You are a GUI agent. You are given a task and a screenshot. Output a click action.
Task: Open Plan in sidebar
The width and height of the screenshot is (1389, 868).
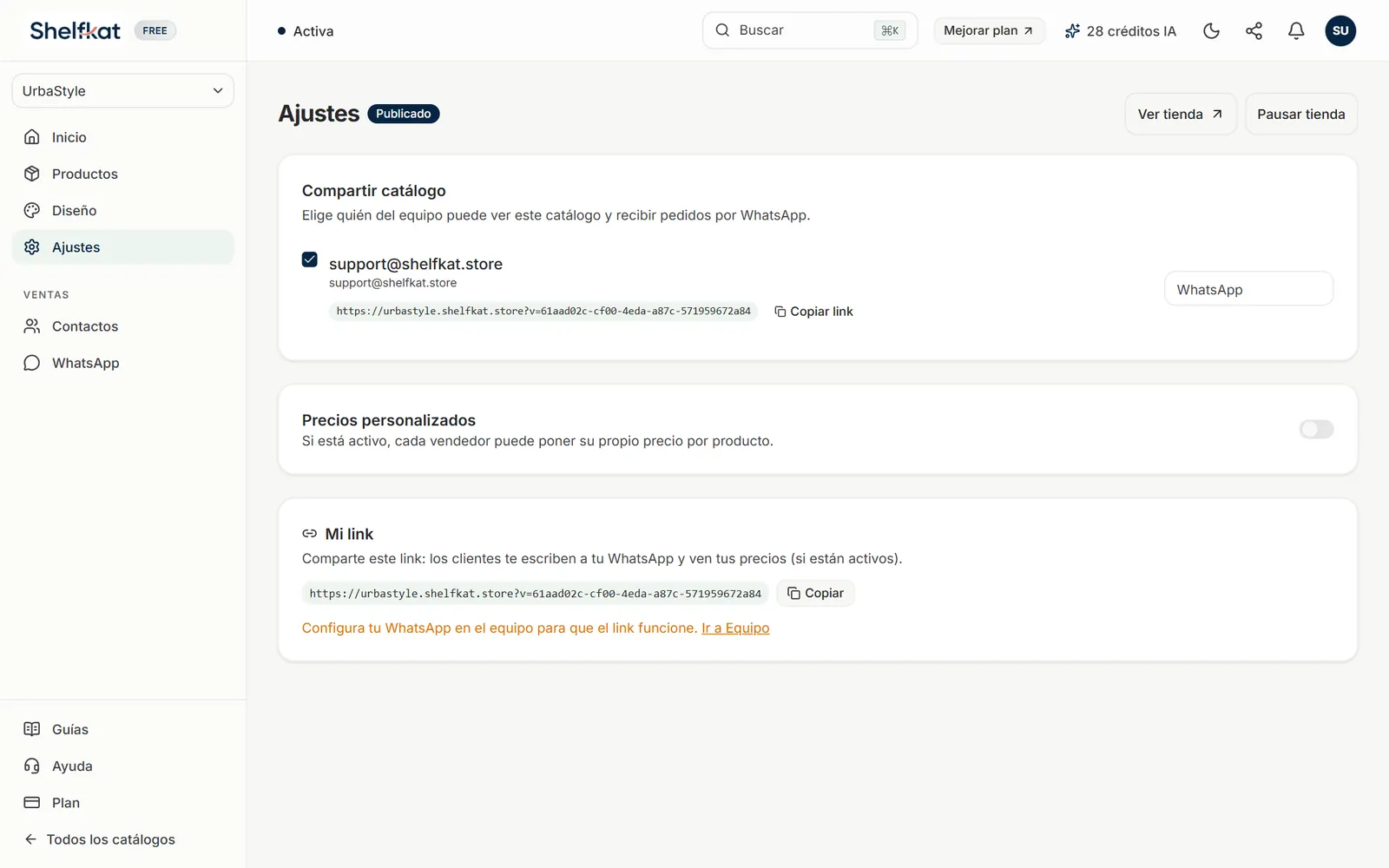point(122,803)
